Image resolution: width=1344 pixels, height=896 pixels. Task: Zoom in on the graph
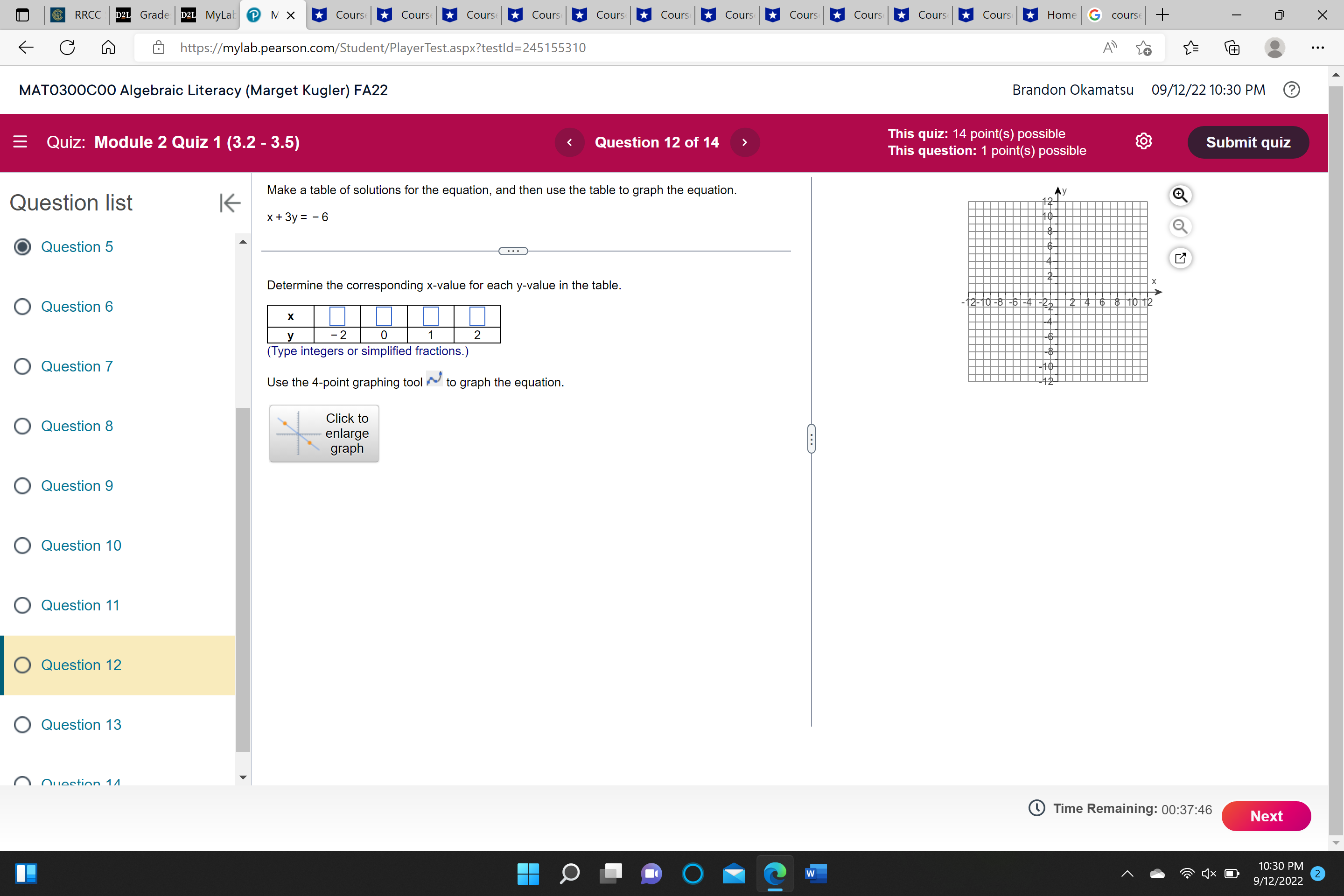(x=1181, y=195)
